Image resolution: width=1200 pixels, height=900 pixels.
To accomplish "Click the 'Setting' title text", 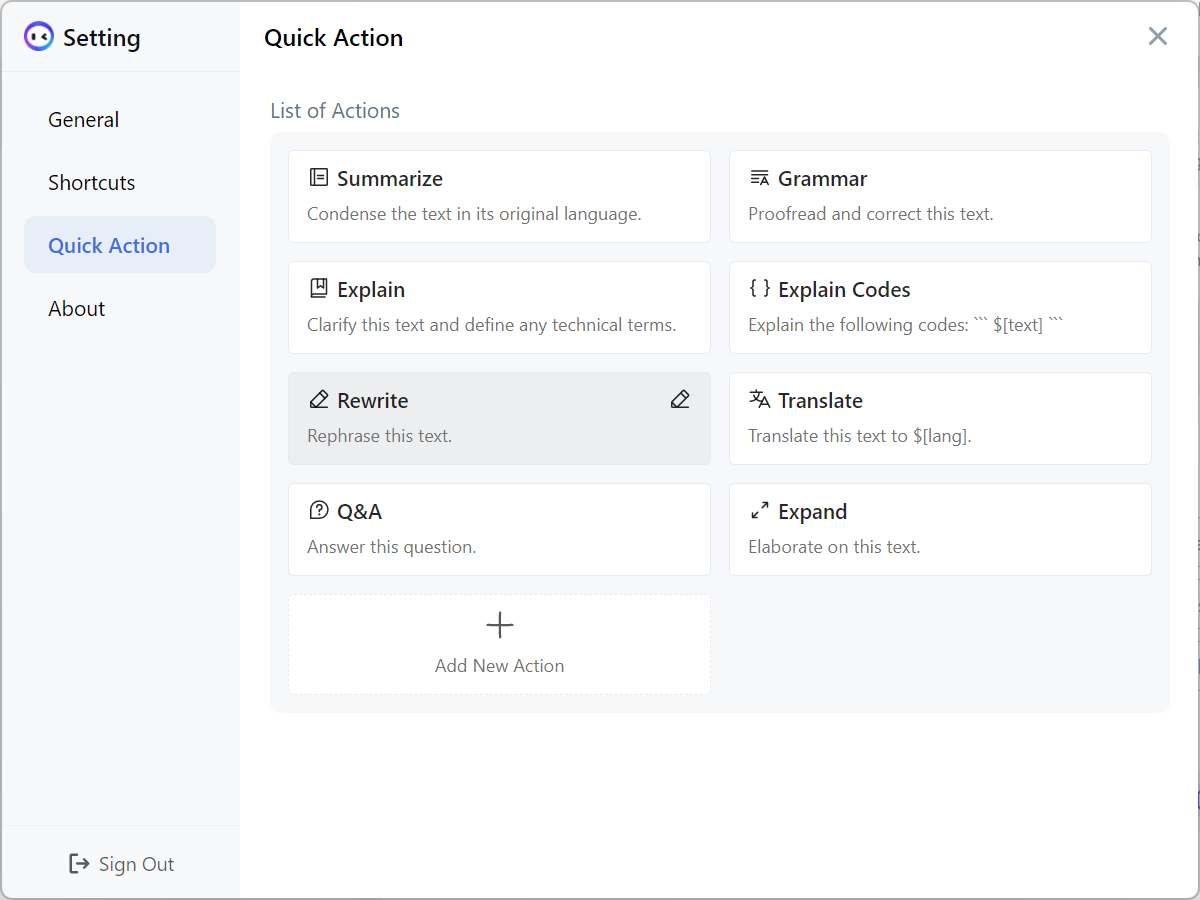I will pyautogui.click(x=102, y=38).
